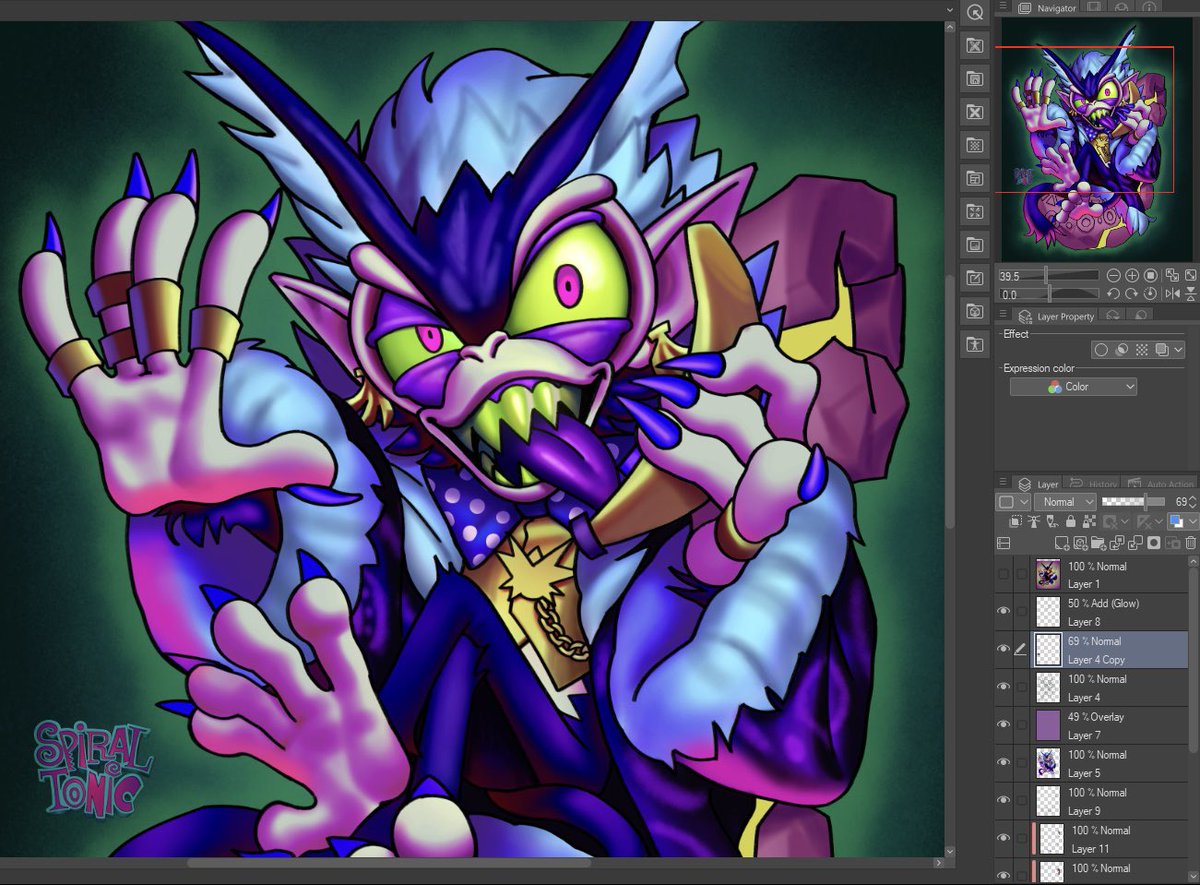The image size is (1200, 885).
Task: Hide Layer 11 using eye icon
Action: 1004,838
